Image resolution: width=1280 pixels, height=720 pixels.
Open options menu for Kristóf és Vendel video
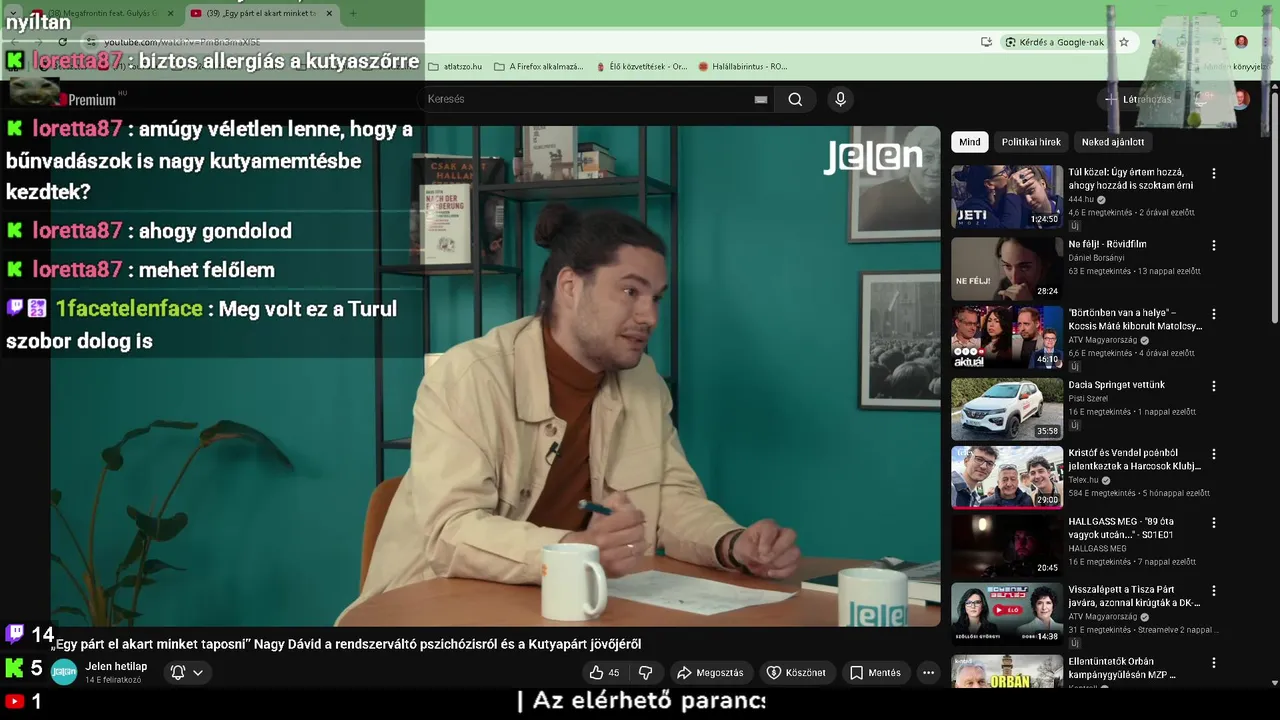pos(1214,454)
